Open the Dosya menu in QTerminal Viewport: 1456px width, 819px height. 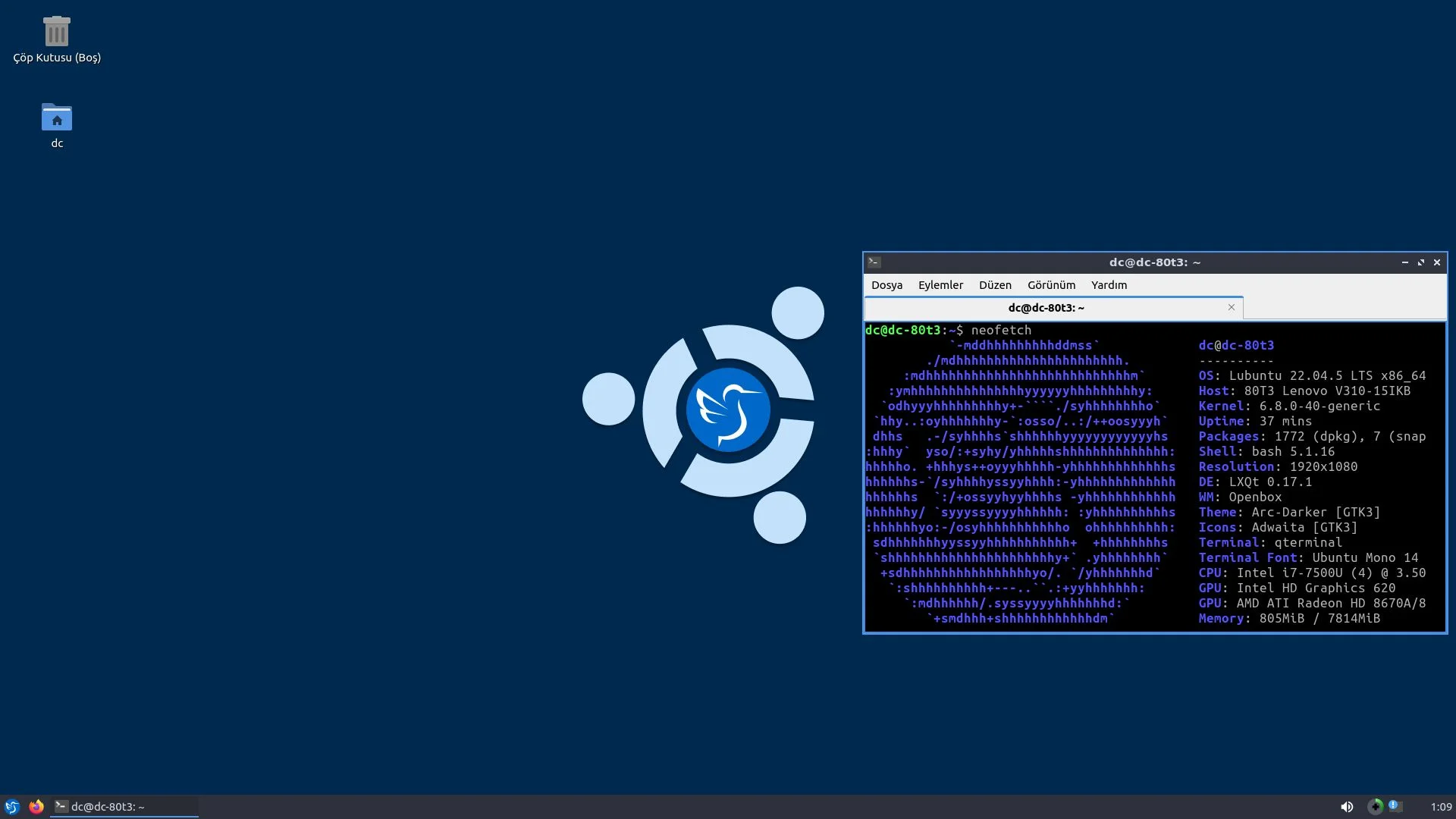[x=886, y=285]
